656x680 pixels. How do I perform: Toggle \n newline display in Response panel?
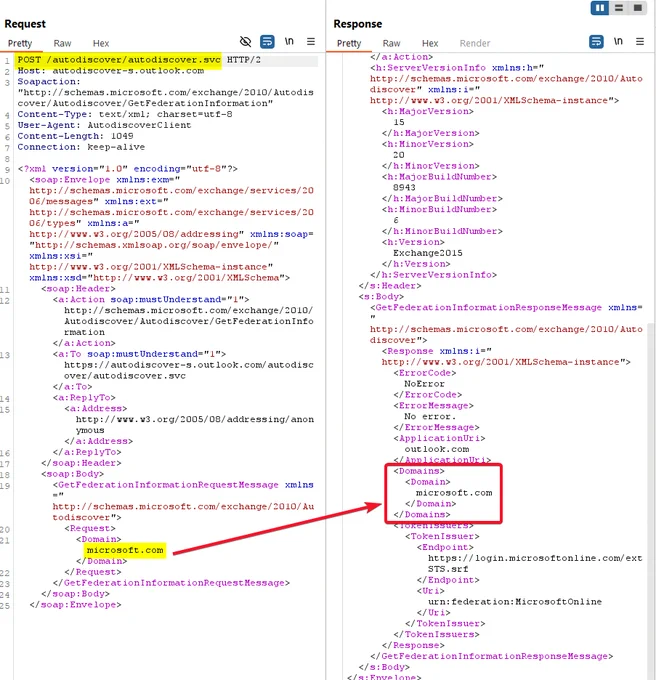[618, 41]
